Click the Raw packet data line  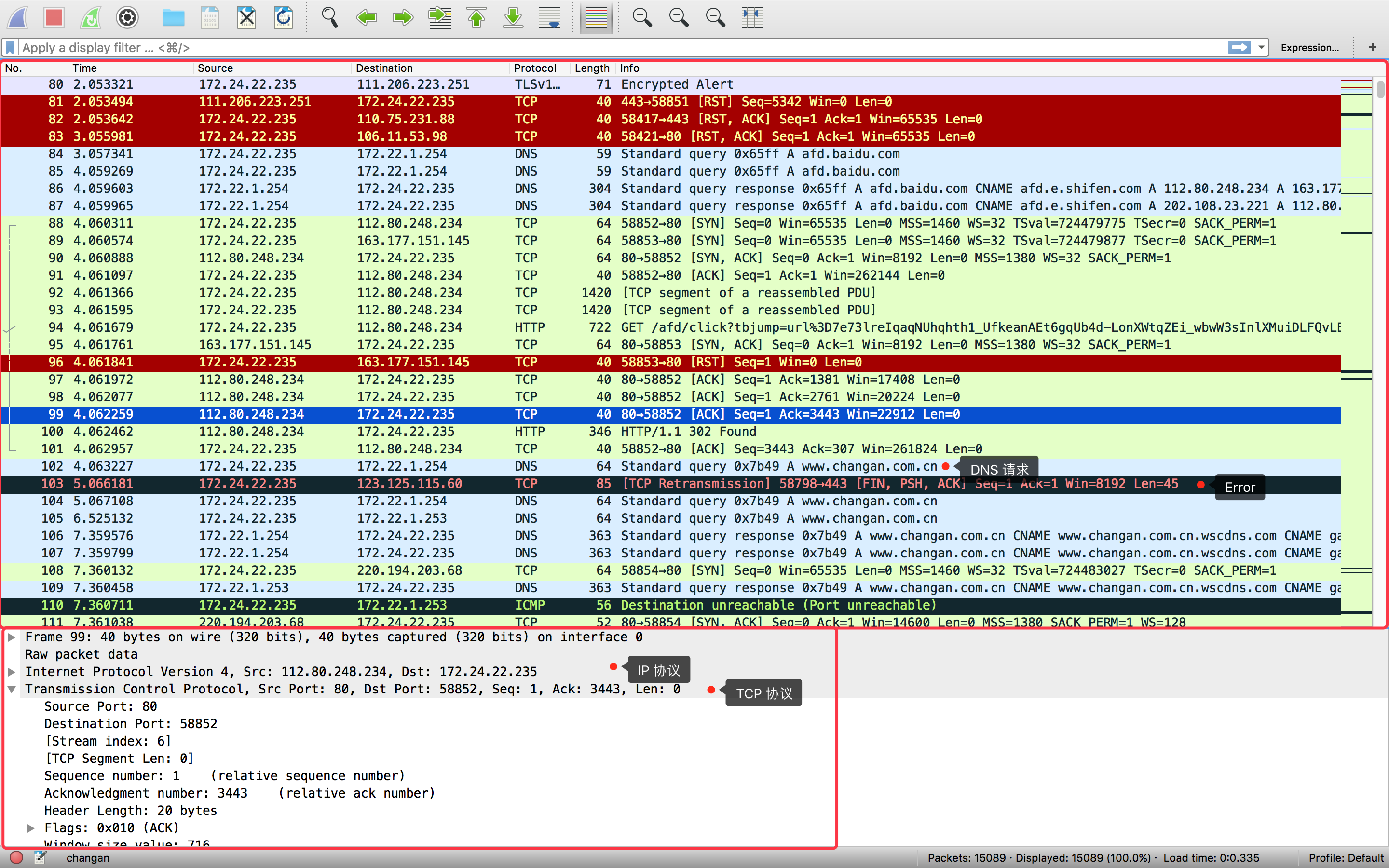point(82,654)
